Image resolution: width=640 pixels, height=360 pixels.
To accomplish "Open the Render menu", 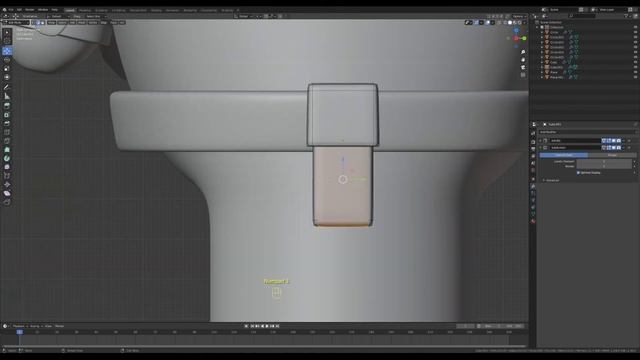I will coord(30,10).
